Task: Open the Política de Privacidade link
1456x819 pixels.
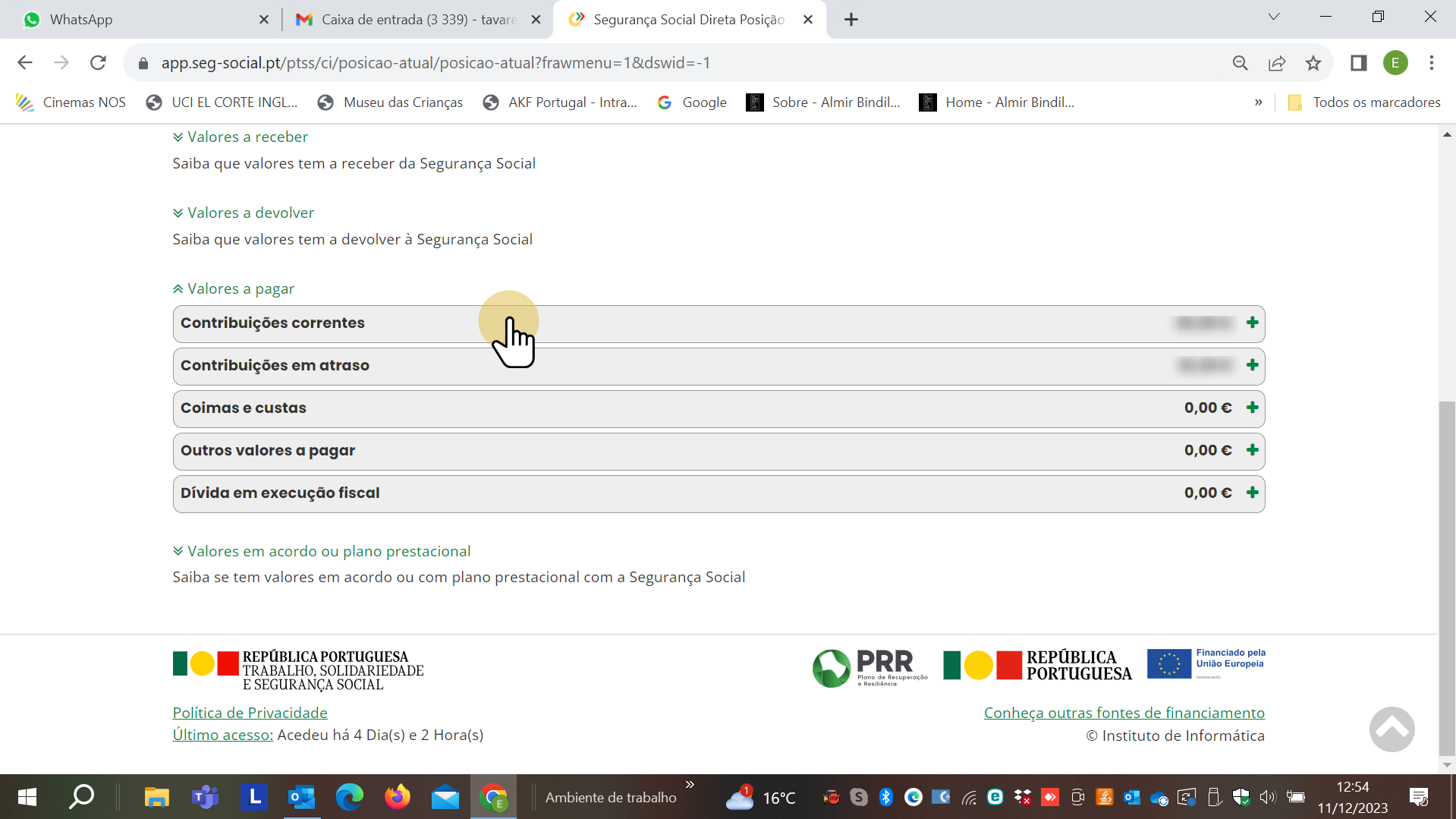Action: point(250,713)
